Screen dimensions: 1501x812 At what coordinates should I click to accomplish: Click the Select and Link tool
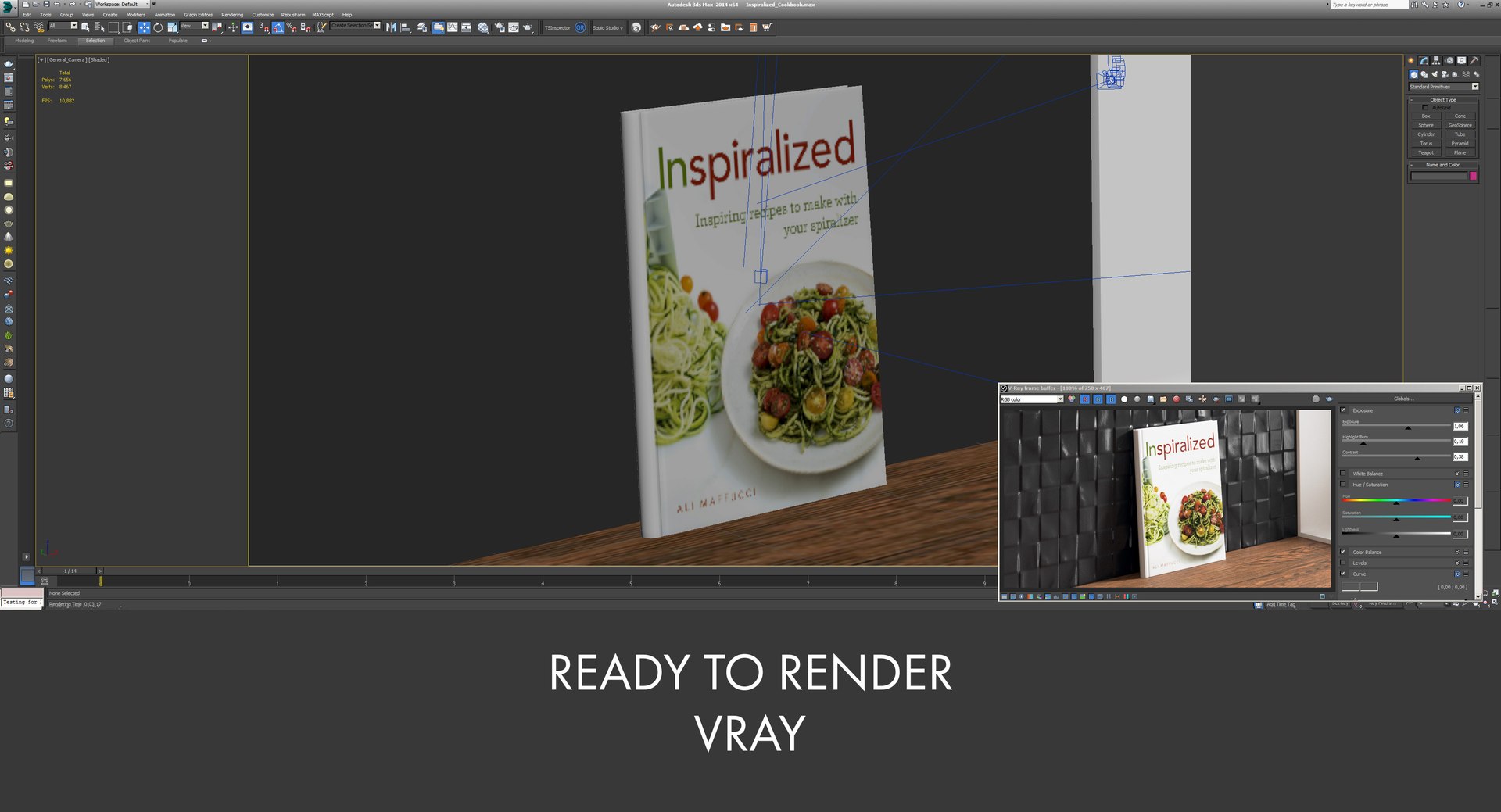coord(10,27)
